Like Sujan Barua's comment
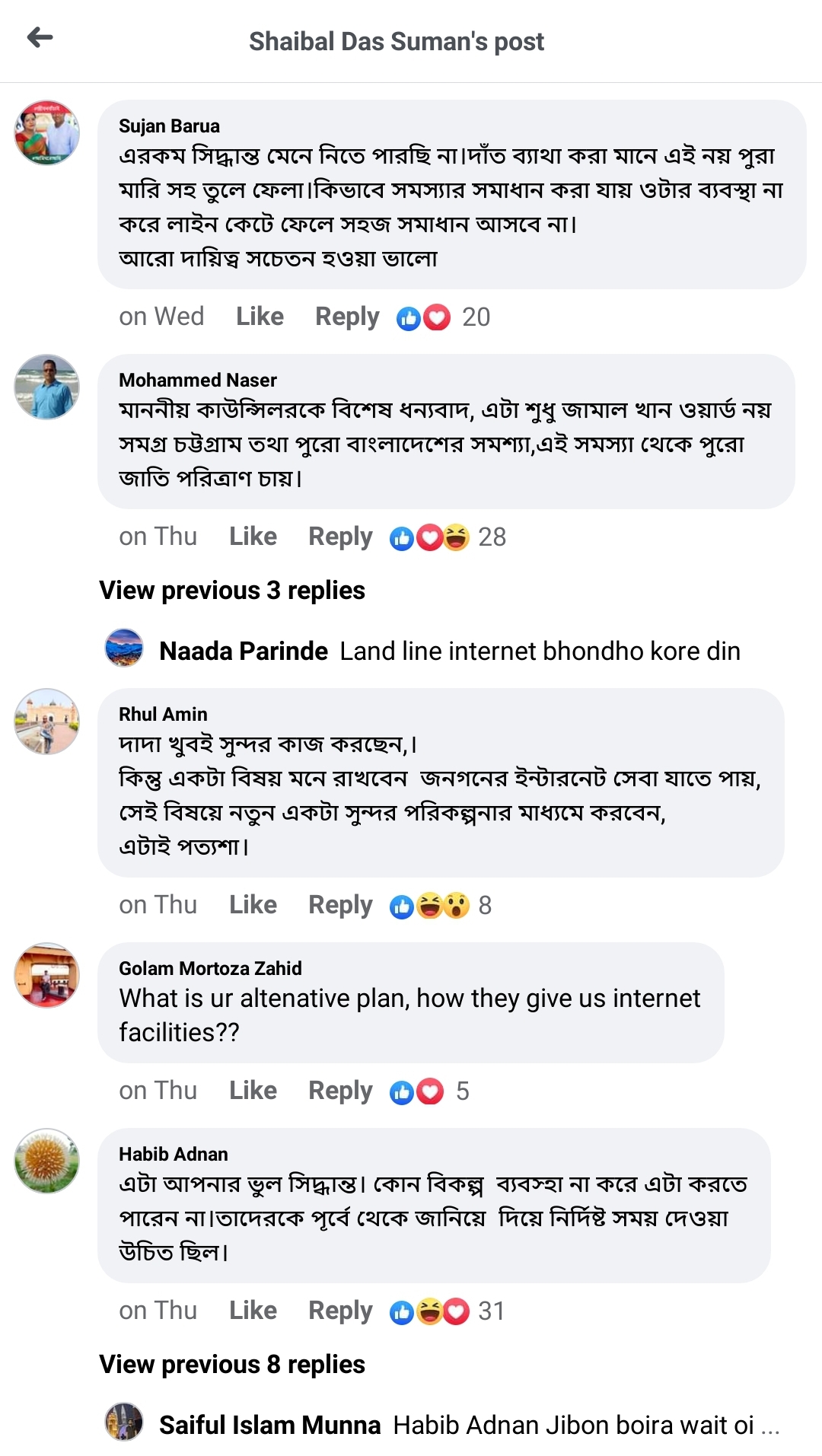The image size is (822, 1456). tap(260, 317)
